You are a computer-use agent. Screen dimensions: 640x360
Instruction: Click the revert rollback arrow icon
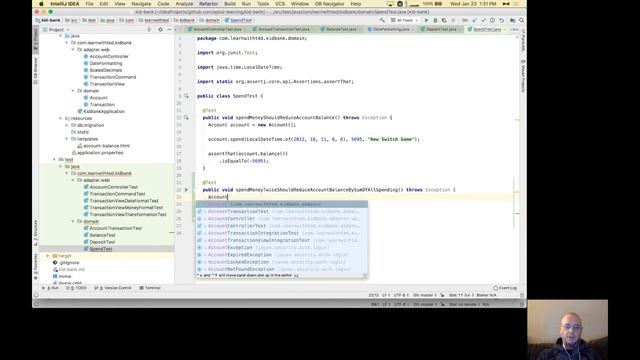coord(501,20)
